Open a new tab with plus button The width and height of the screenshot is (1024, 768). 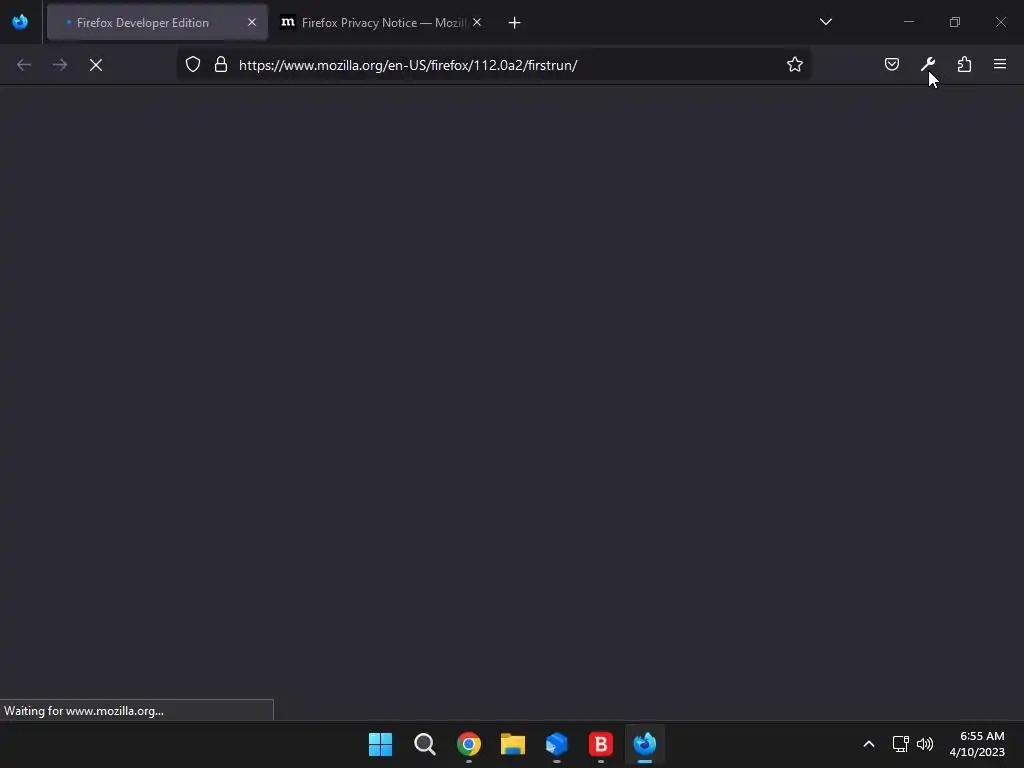pyautogui.click(x=515, y=23)
